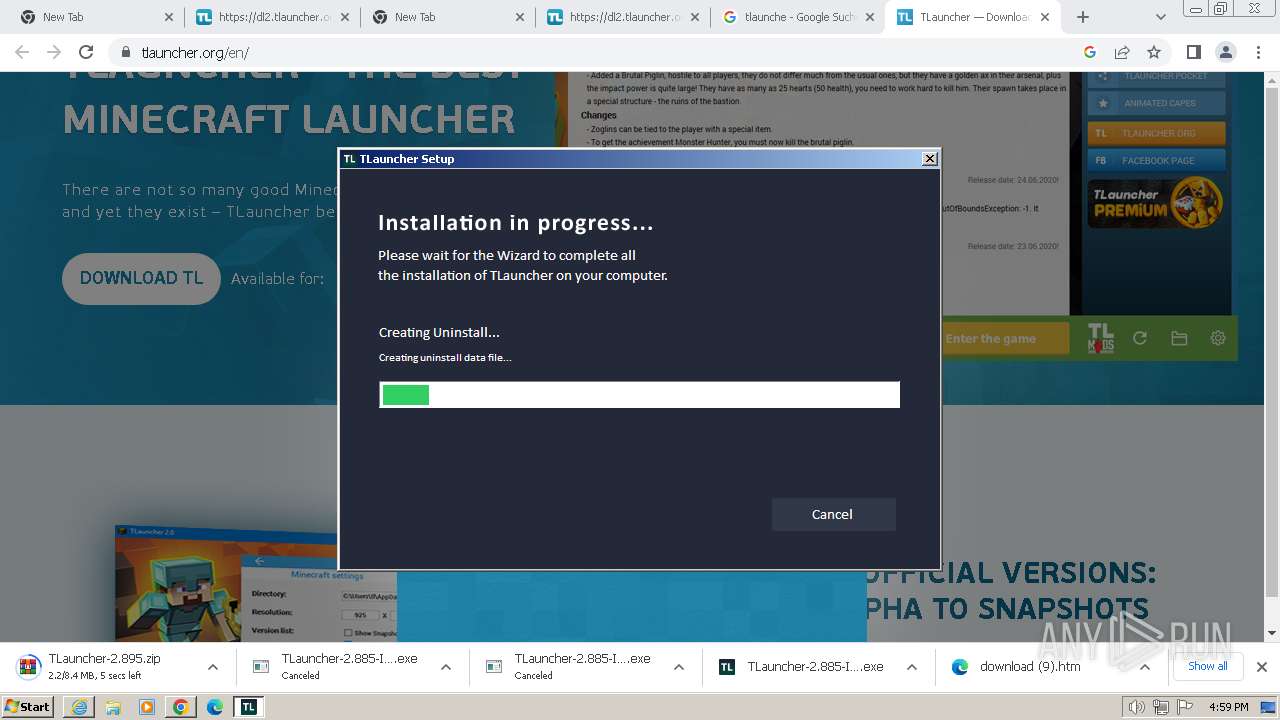Go back in Chrome browser
Image resolution: width=1280 pixels, height=720 pixels.
[x=22, y=52]
